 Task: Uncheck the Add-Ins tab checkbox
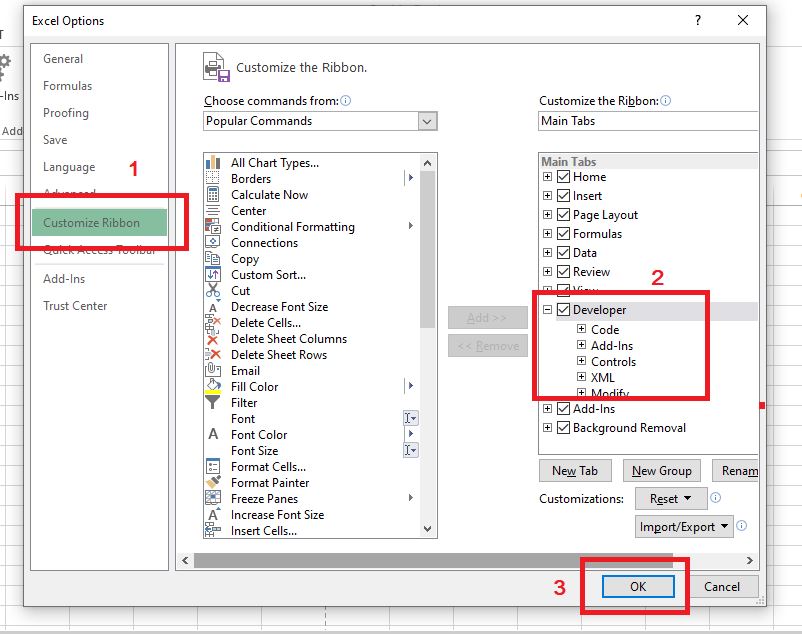coord(563,409)
